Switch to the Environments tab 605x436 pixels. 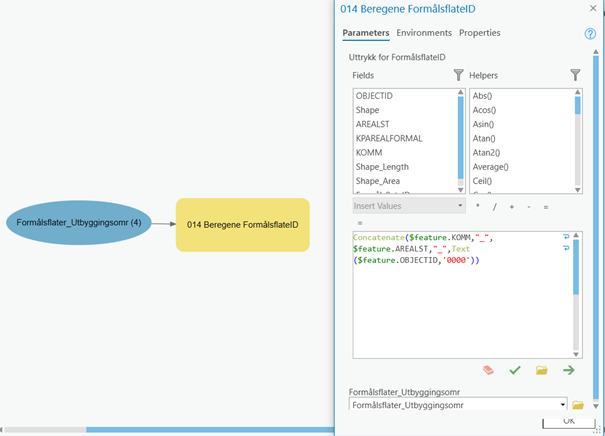tap(424, 33)
